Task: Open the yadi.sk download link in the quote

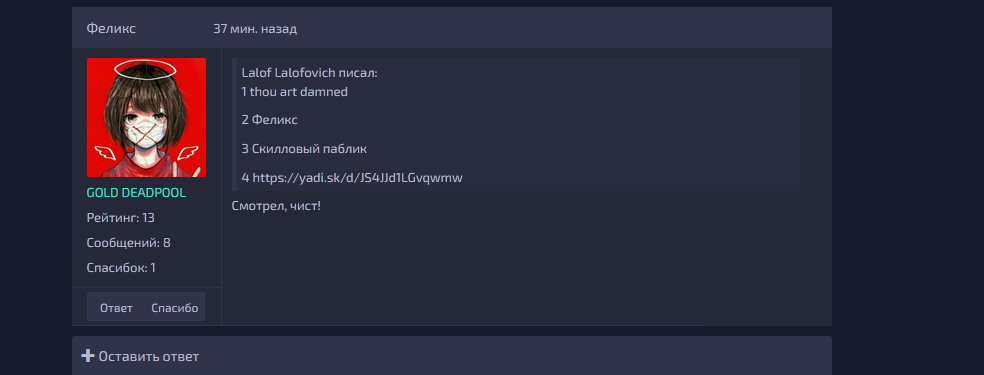Action: click(x=357, y=178)
